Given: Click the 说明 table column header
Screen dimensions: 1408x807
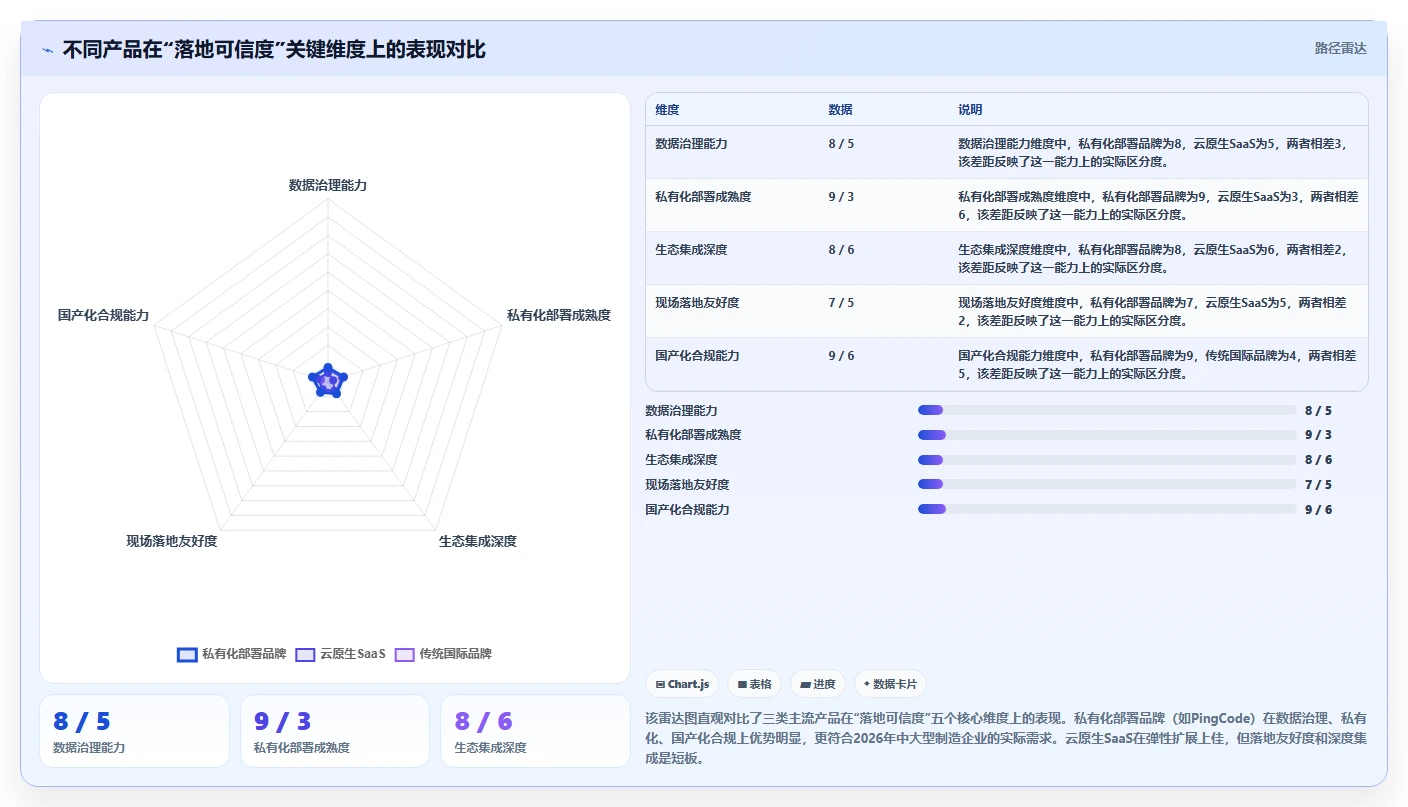Looking at the screenshot, I should pos(970,110).
